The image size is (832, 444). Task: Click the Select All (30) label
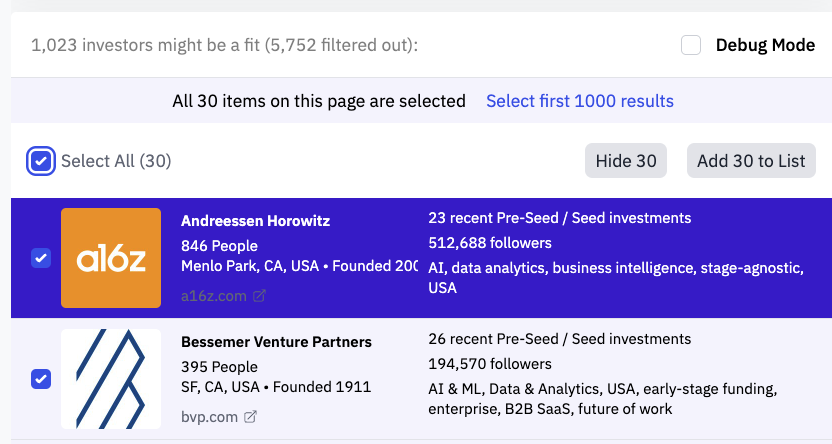(116, 161)
